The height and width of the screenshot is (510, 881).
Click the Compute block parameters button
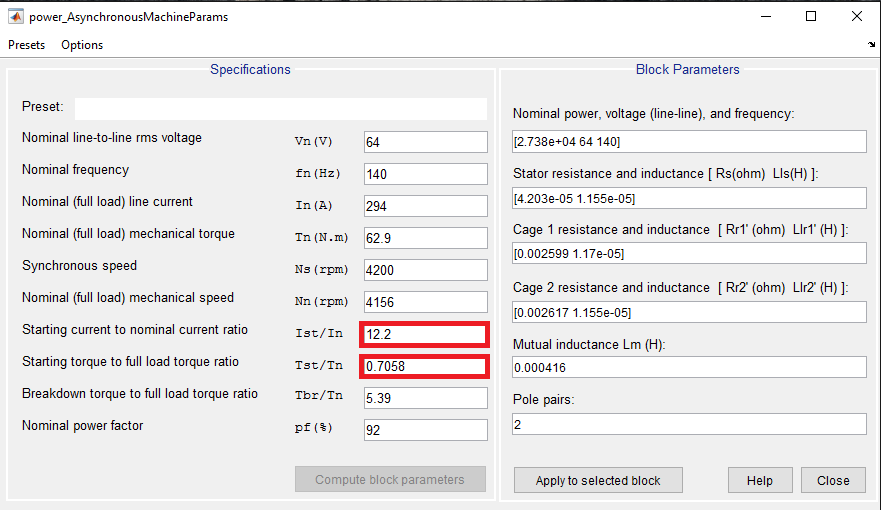[x=390, y=479]
